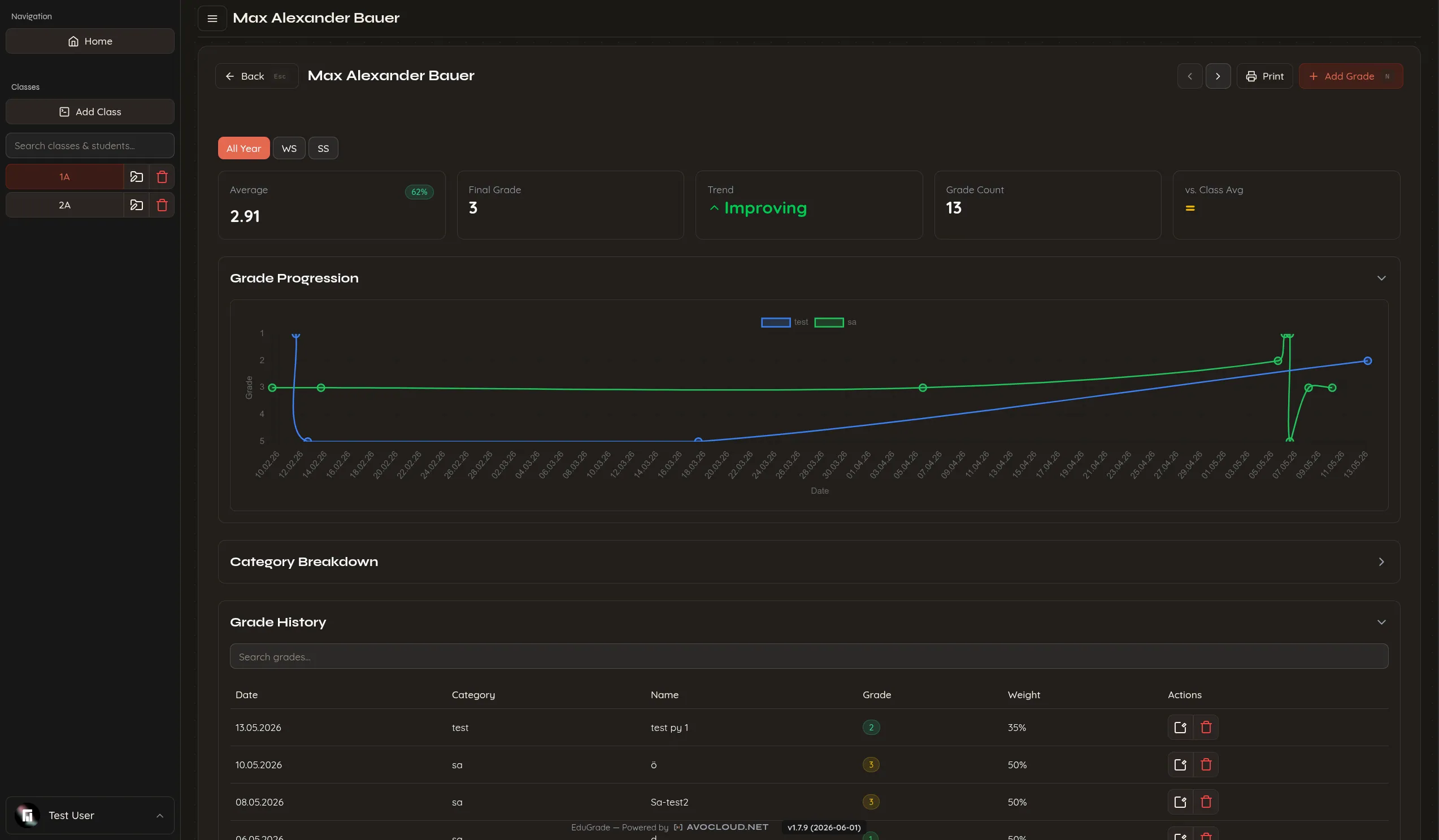Click the last blue test data point on chart

(1367, 361)
